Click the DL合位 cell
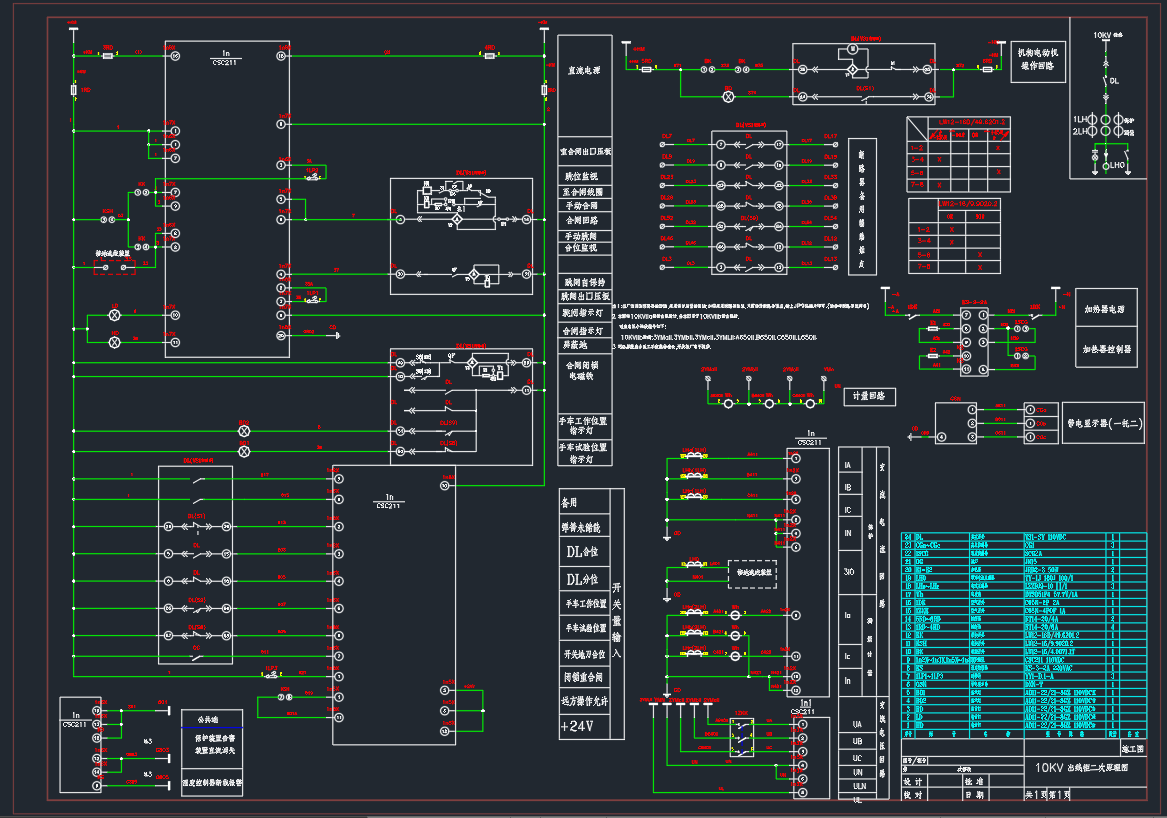Screen dimensions: 1167x818 click(x=584, y=553)
